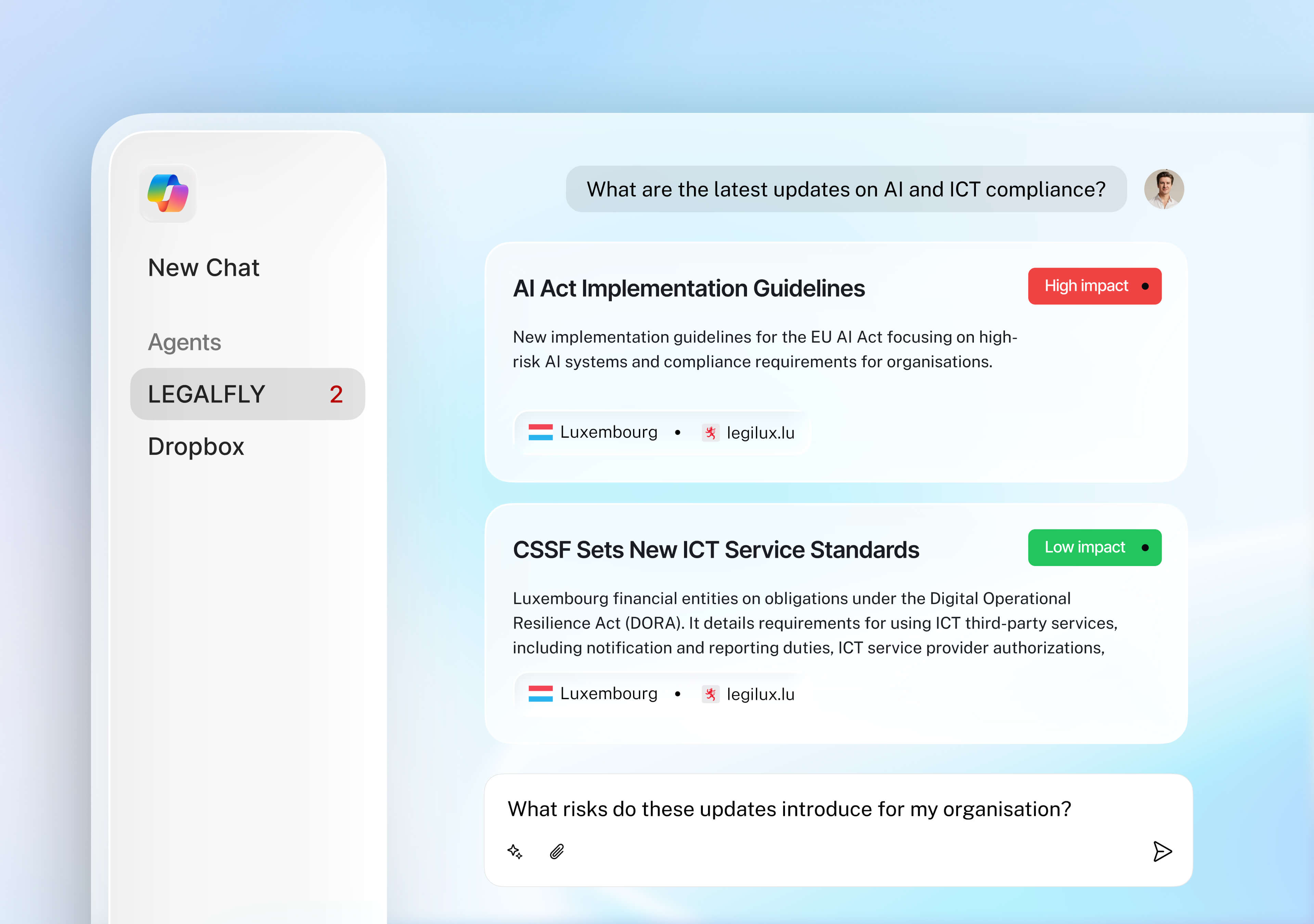Viewport: 1314px width, 924px height.
Task: Click the Low impact badge
Action: 1094,547
